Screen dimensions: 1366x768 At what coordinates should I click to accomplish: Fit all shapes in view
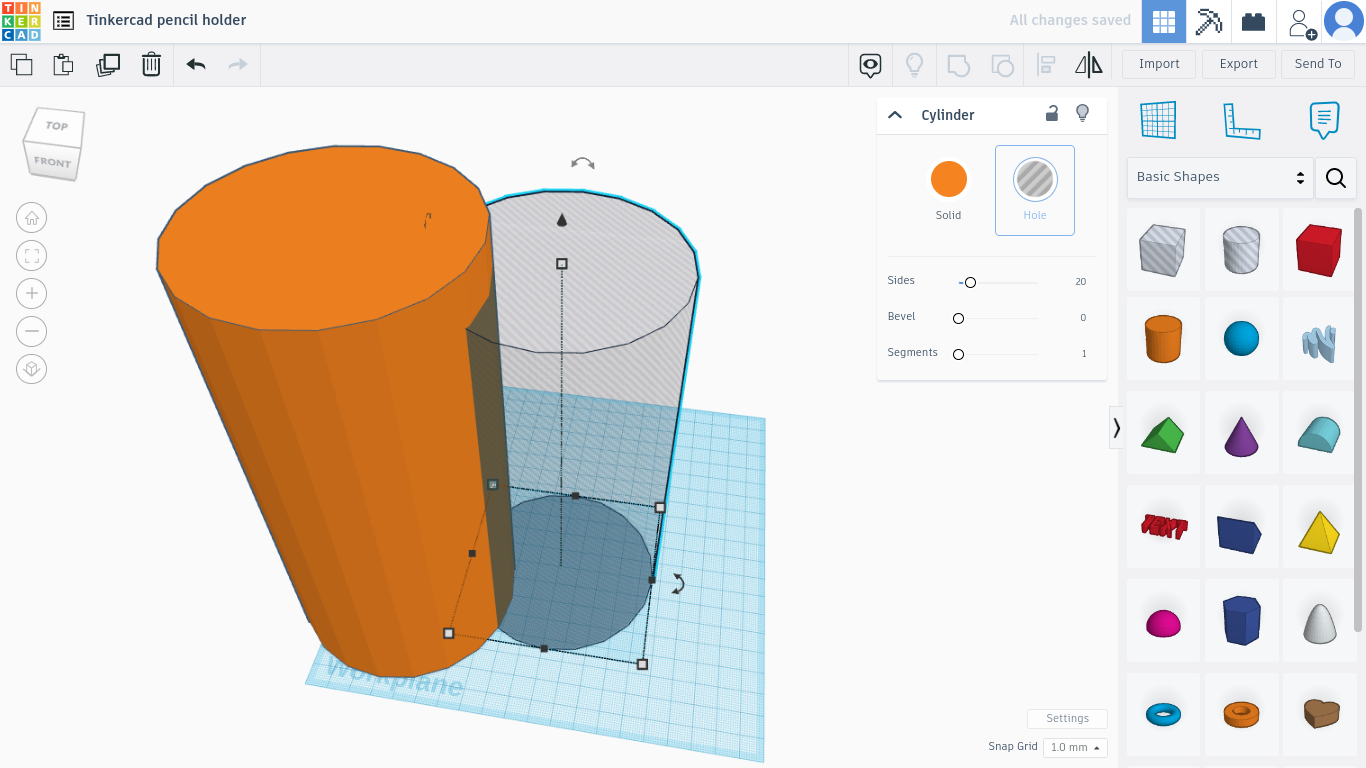click(32, 256)
